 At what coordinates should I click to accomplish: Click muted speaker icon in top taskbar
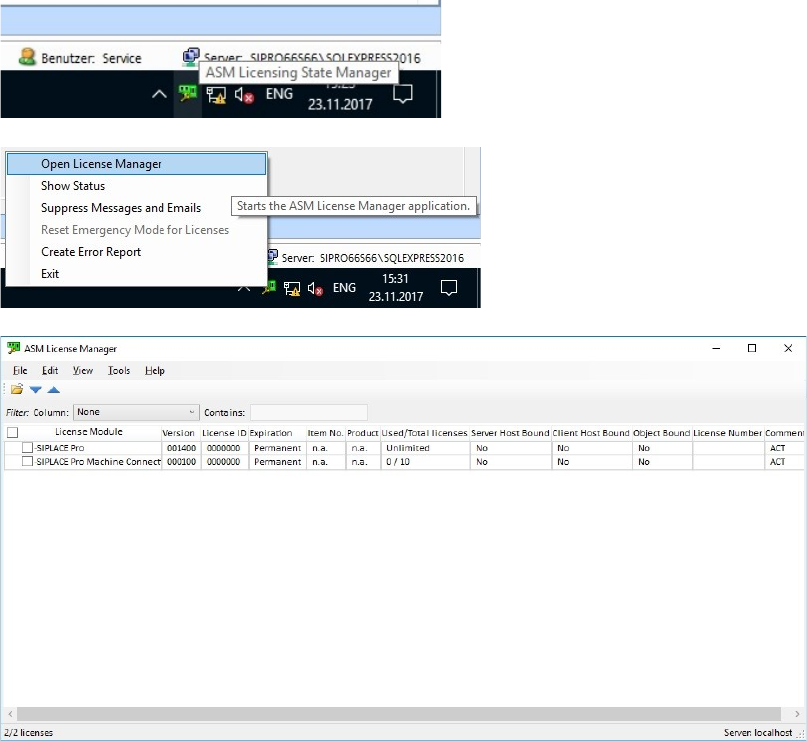coord(244,95)
